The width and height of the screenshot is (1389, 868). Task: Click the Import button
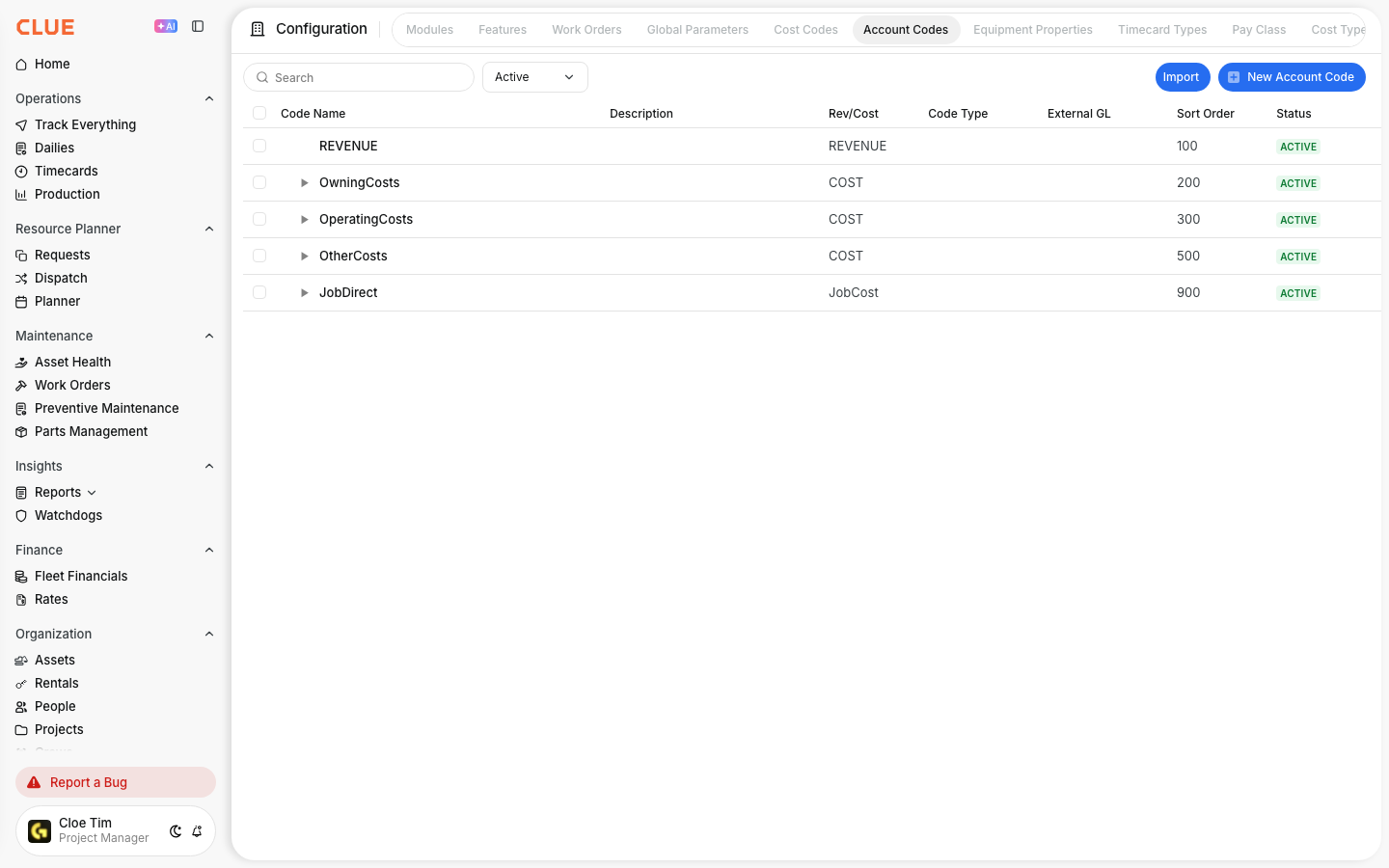[x=1181, y=77]
